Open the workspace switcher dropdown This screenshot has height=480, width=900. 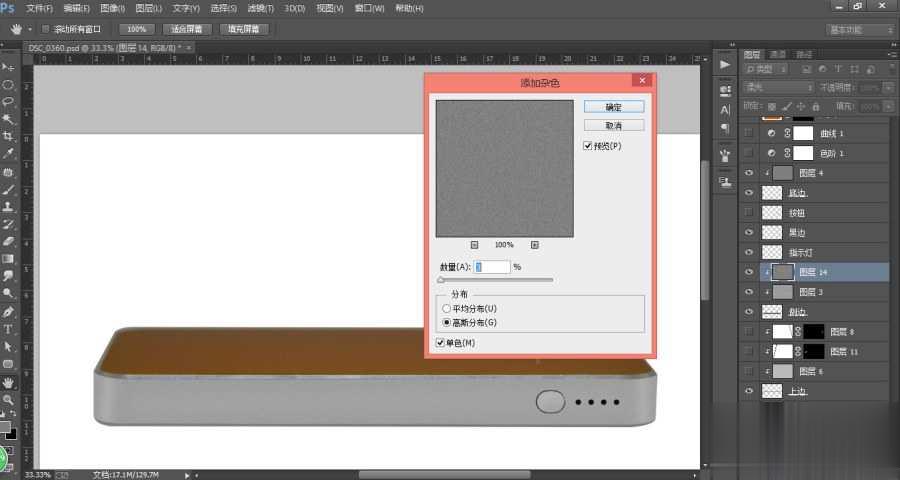tap(859, 29)
